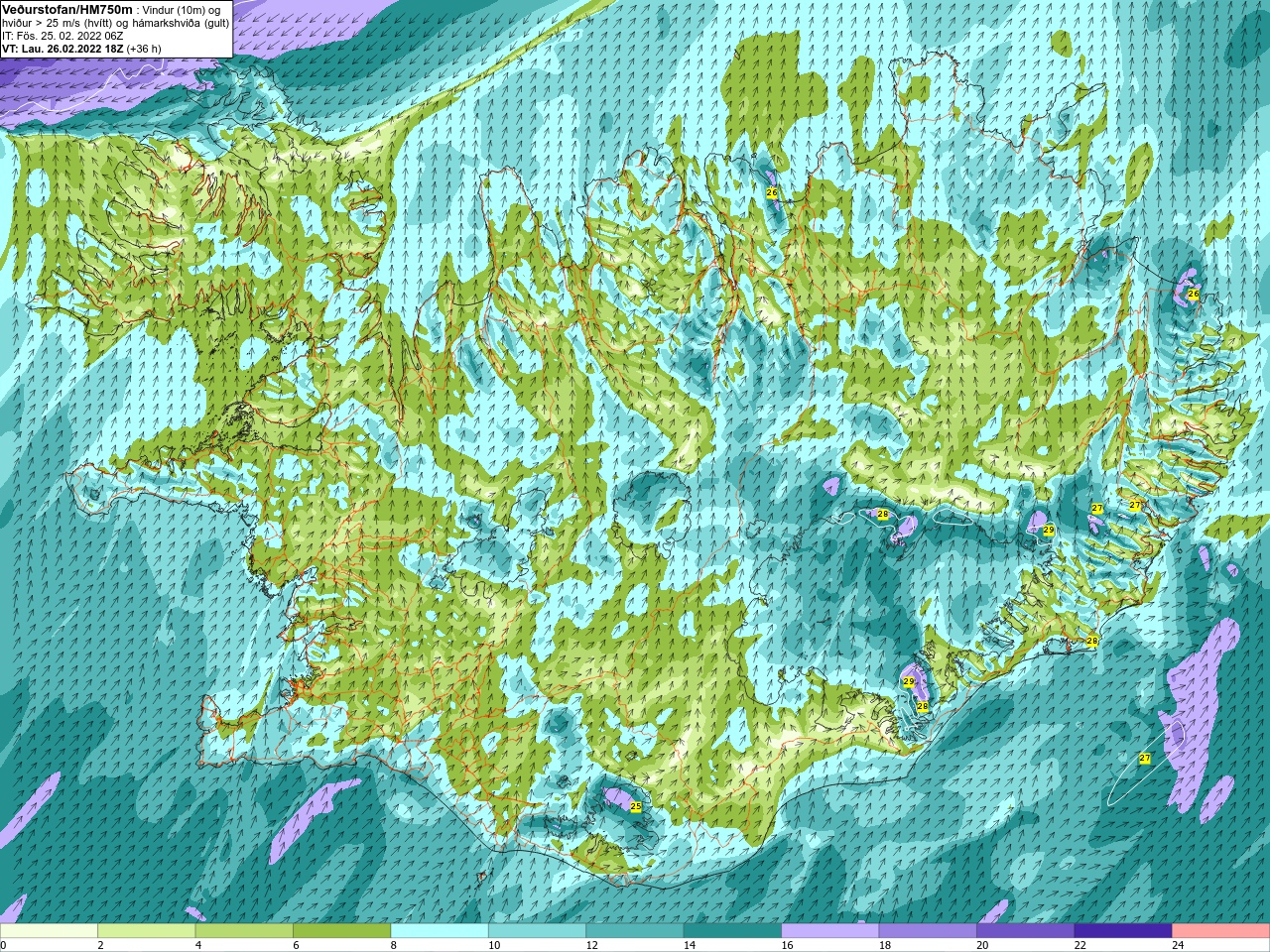Click the legend scale value 16
The width and height of the screenshot is (1270, 952).
click(x=788, y=945)
